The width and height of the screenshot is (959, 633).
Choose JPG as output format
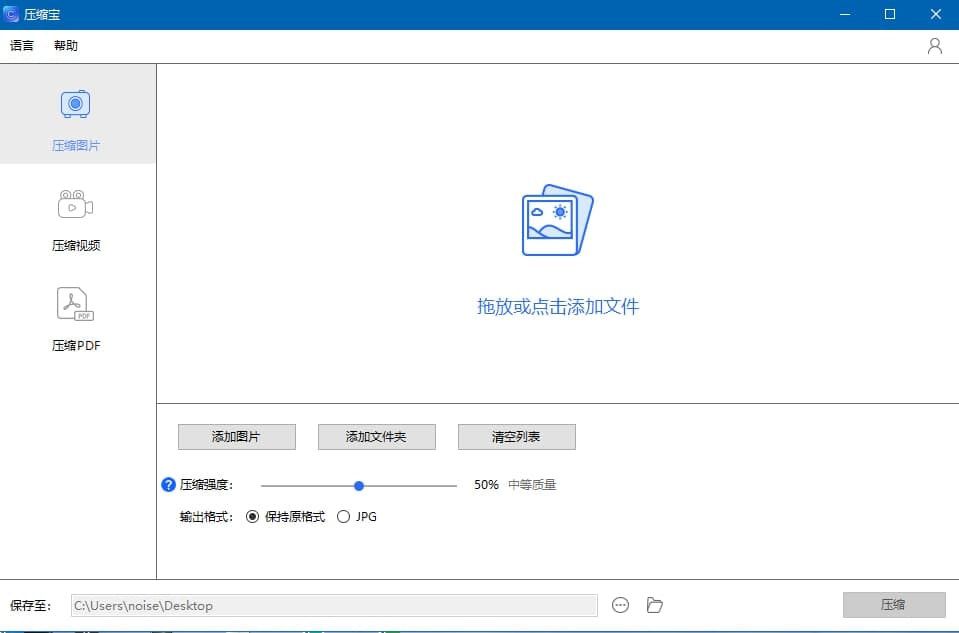[343, 517]
